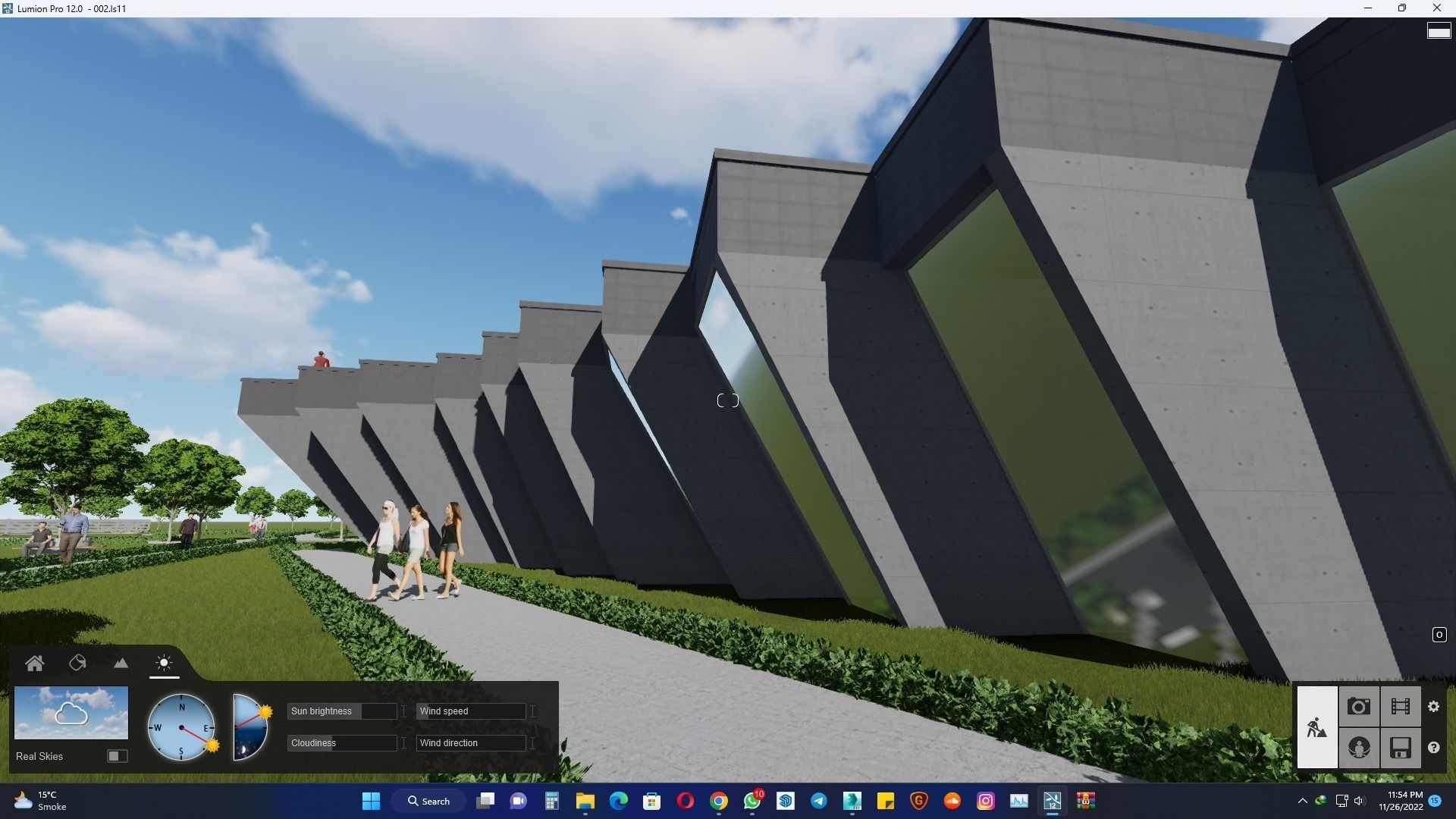1456x819 pixels.
Task: Enter Photo mode with camera icon
Action: click(x=1359, y=707)
